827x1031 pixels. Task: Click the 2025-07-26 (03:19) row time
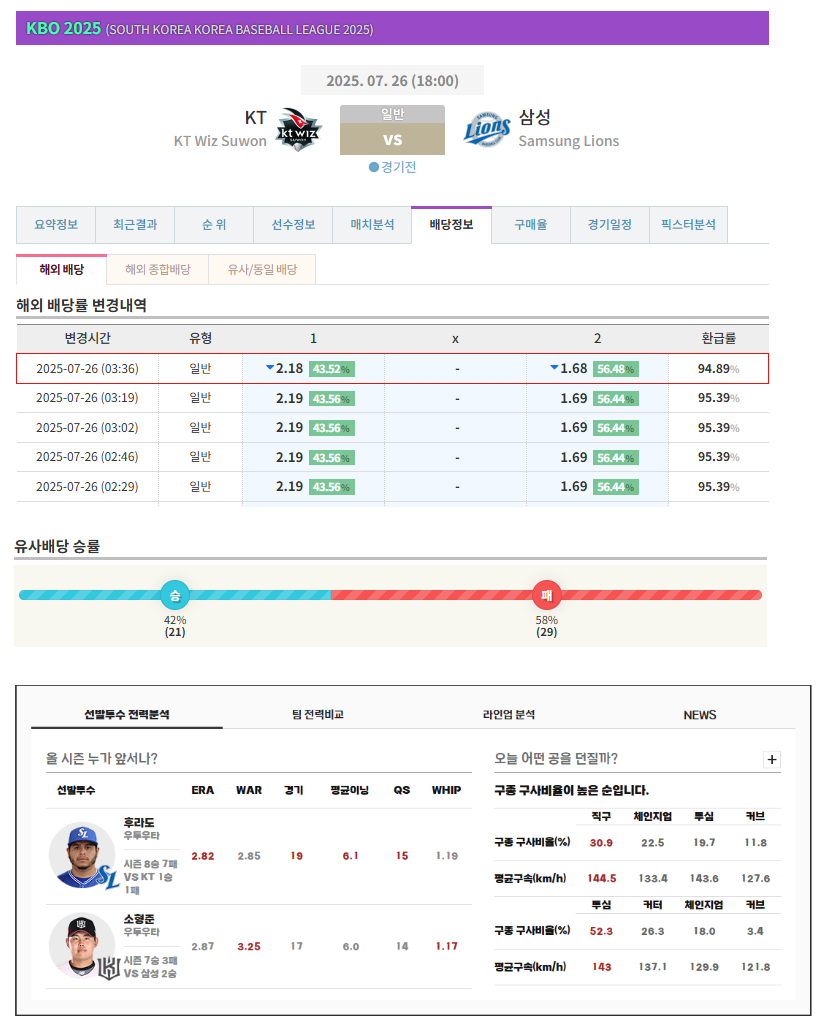[x=87, y=398]
